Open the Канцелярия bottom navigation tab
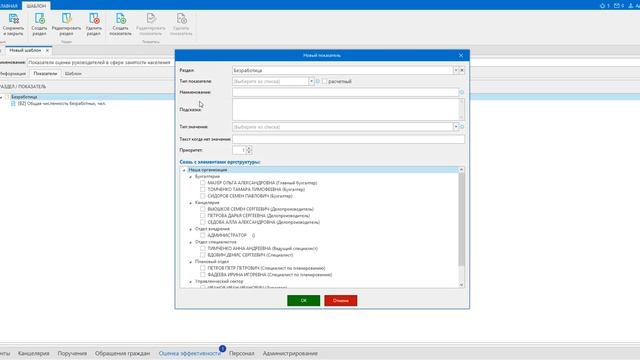 (33, 353)
